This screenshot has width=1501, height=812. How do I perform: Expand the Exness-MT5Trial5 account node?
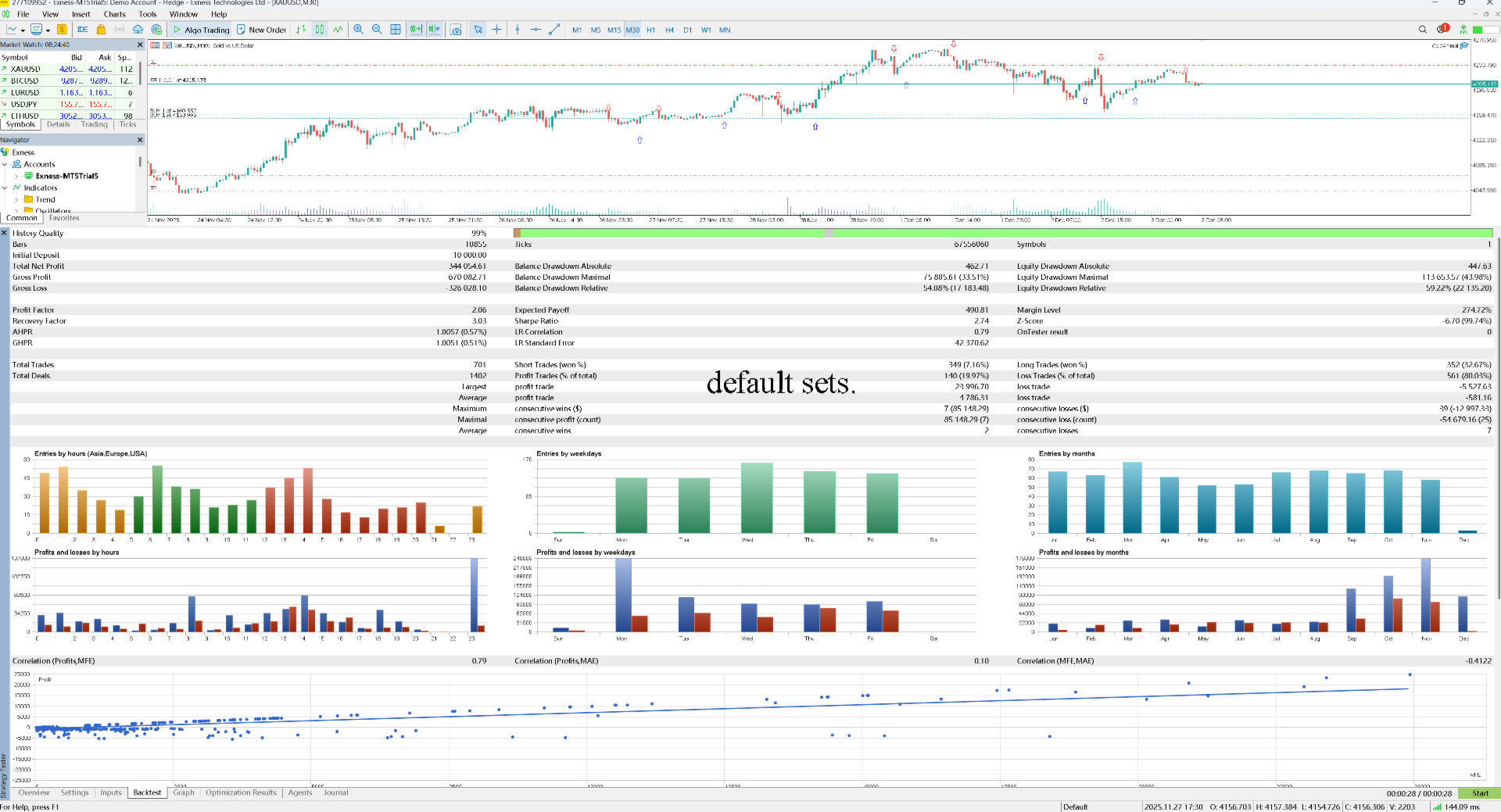tap(16, 176)
